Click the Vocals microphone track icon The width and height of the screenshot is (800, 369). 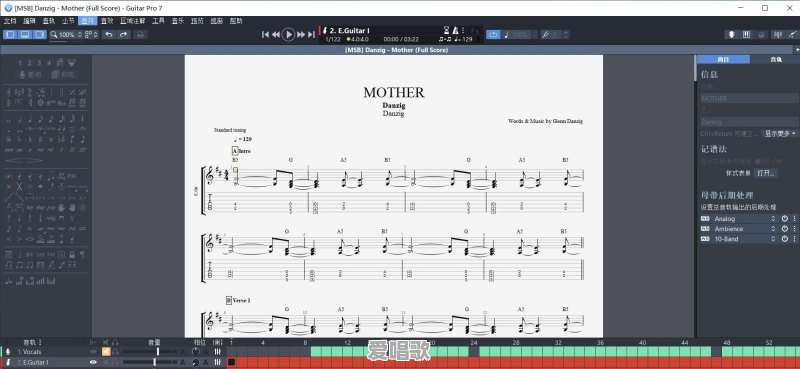8,352
